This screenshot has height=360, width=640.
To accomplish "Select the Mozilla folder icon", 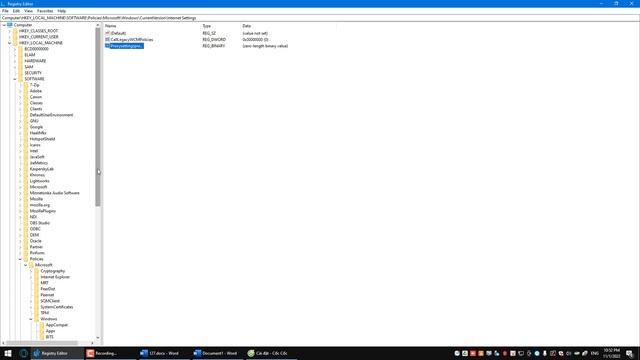I will (x=26, y=199).
